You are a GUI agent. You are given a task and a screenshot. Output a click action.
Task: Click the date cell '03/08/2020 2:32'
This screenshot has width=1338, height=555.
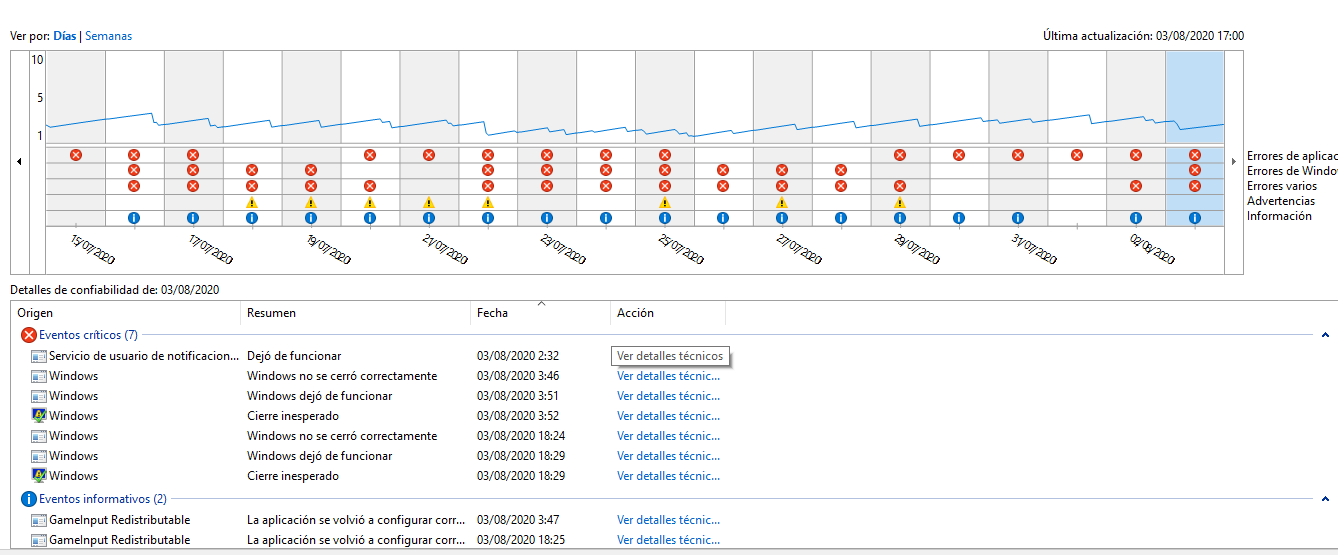tap(518, 356)
